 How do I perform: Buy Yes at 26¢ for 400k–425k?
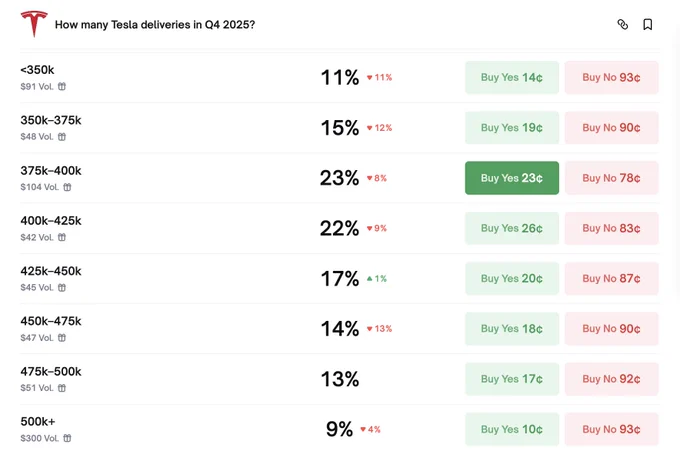[x=511, y=228]
